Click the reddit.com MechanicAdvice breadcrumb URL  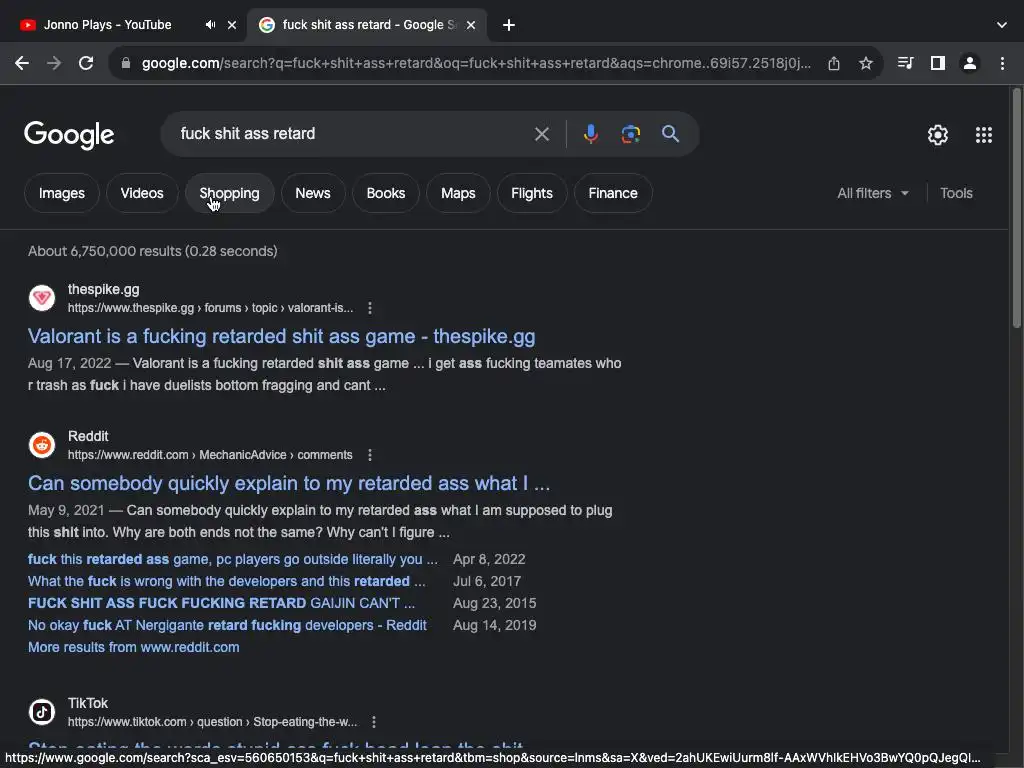coord(210,455)
